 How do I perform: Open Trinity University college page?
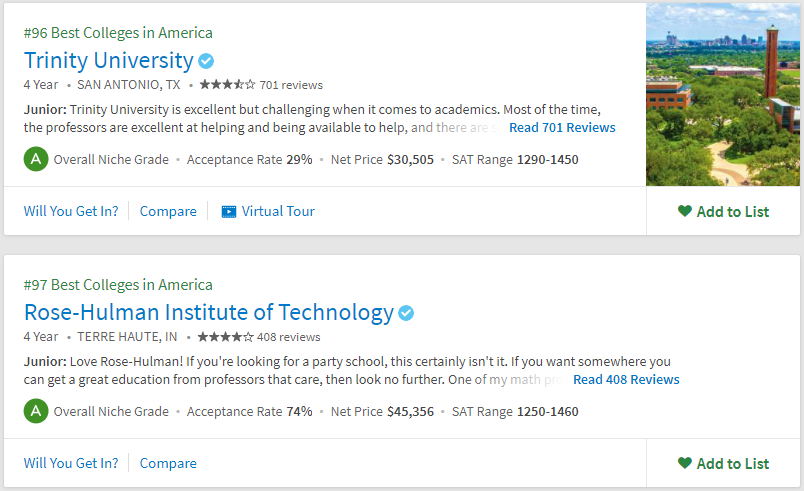(109, 60)
